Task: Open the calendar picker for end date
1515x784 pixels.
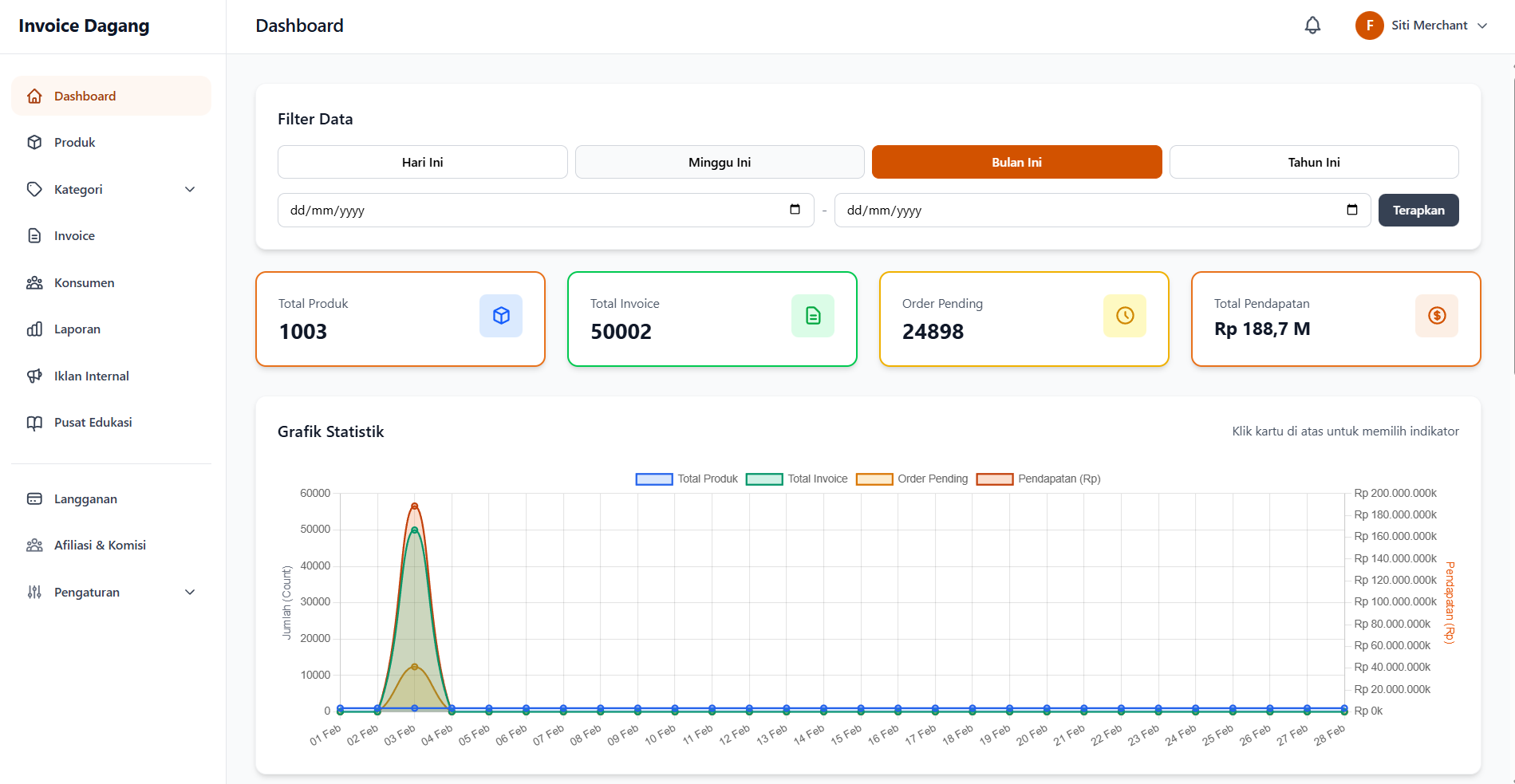Action: 1351,210
